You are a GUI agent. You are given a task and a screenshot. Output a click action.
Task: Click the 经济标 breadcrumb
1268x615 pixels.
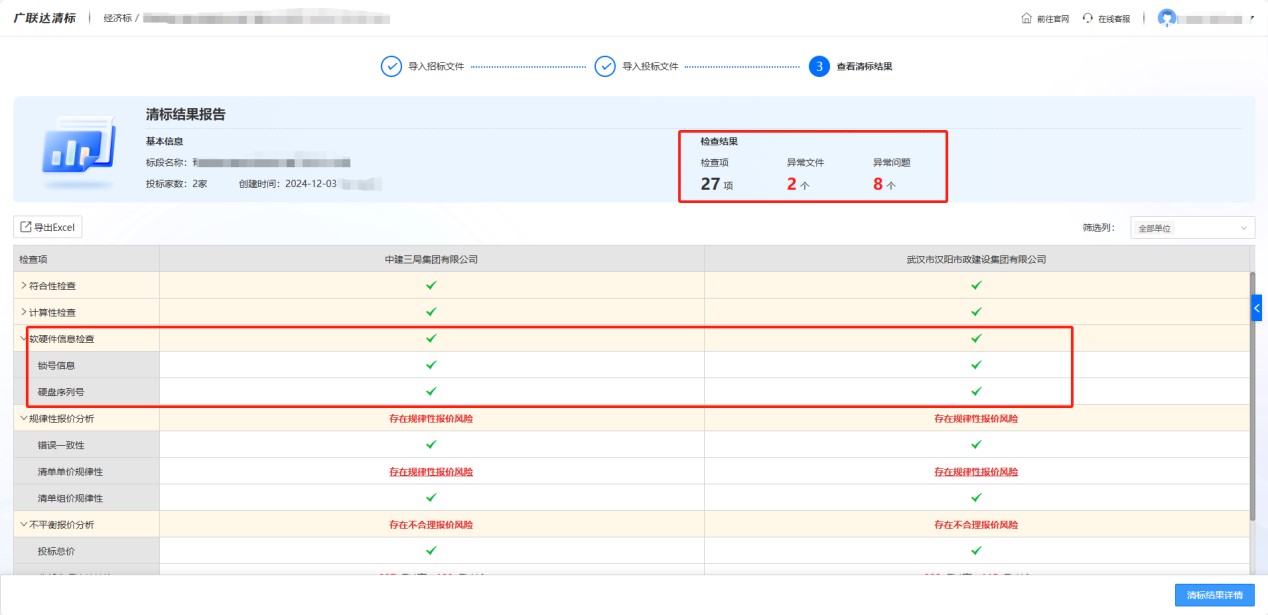(118, 18)
